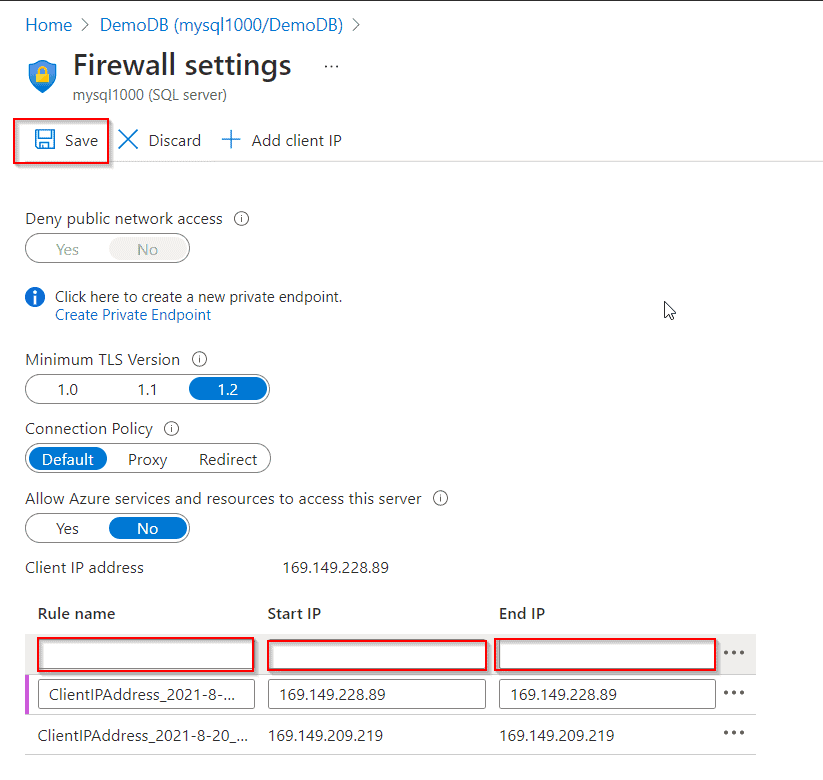Click the empty Rule name input field
823x780 pixels.
(x=144, y=653)
